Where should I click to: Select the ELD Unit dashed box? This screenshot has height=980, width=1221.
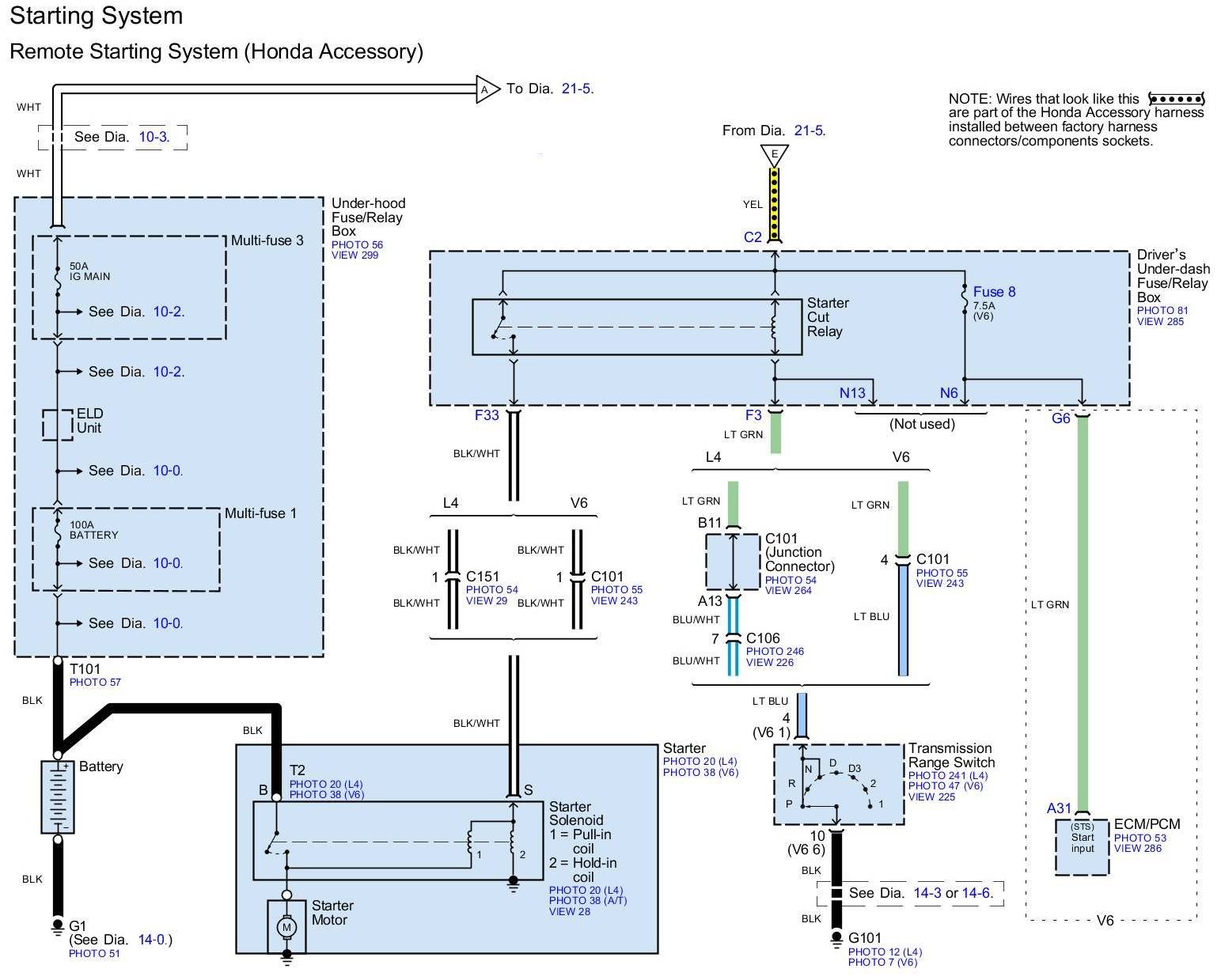click(58, 424)
